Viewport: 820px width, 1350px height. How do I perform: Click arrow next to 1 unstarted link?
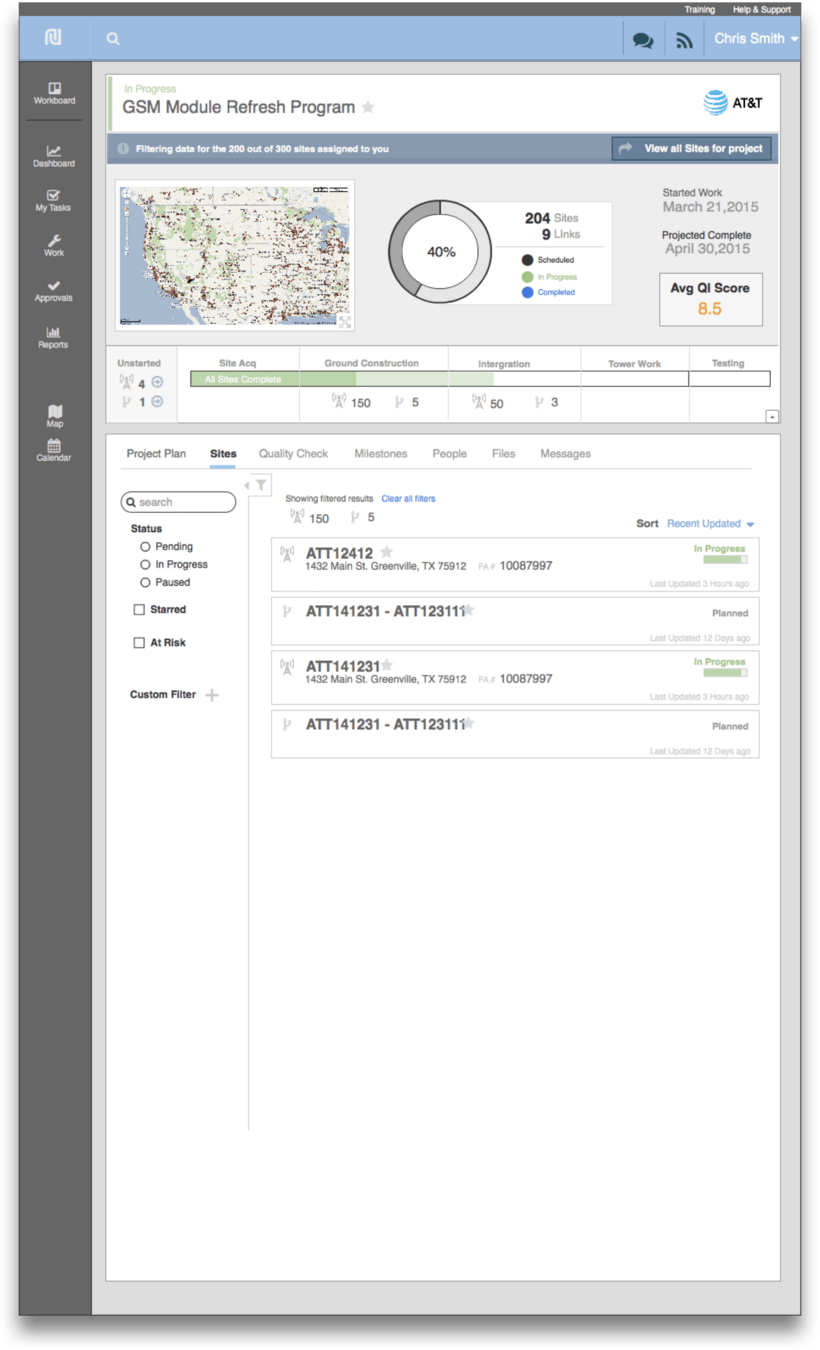coord(157,402)
